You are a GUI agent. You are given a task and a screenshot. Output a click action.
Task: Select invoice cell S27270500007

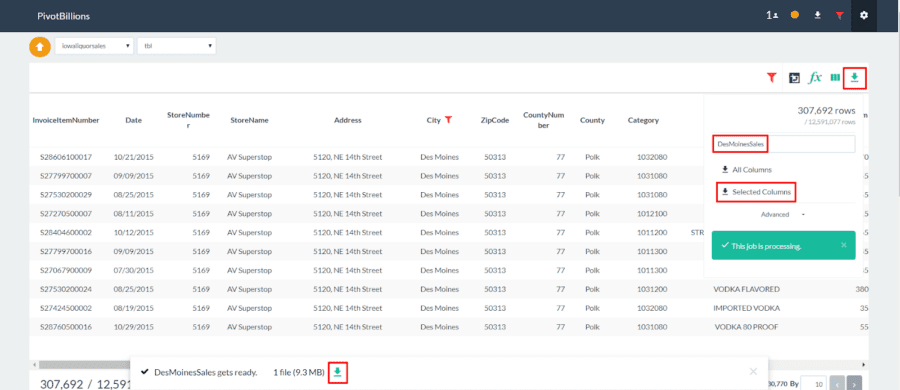tap(66, 214)
